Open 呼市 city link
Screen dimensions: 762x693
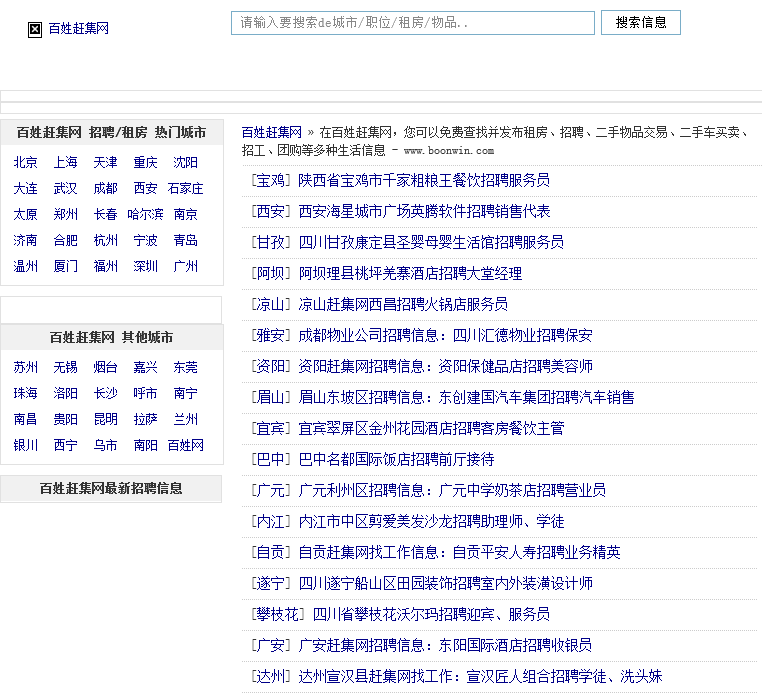[x=145, y=393]
